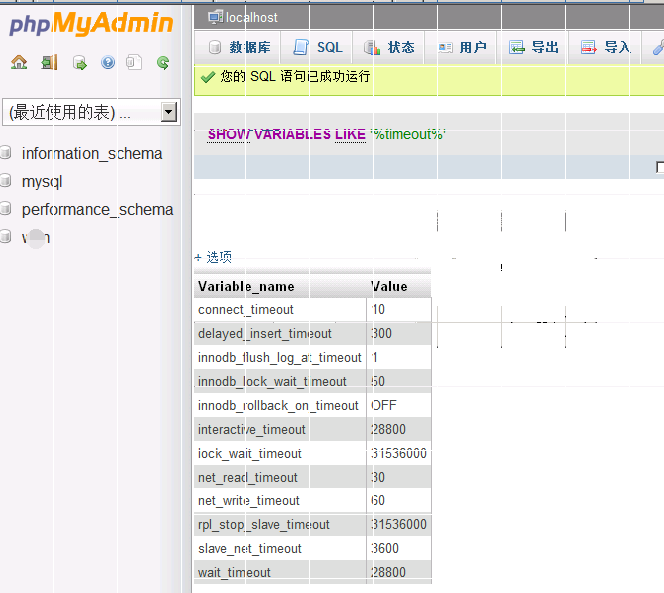The width and height of the screenshot is (664, 593).
Task: Click the localhost server breadcrumb
Action: pos(252,18)
